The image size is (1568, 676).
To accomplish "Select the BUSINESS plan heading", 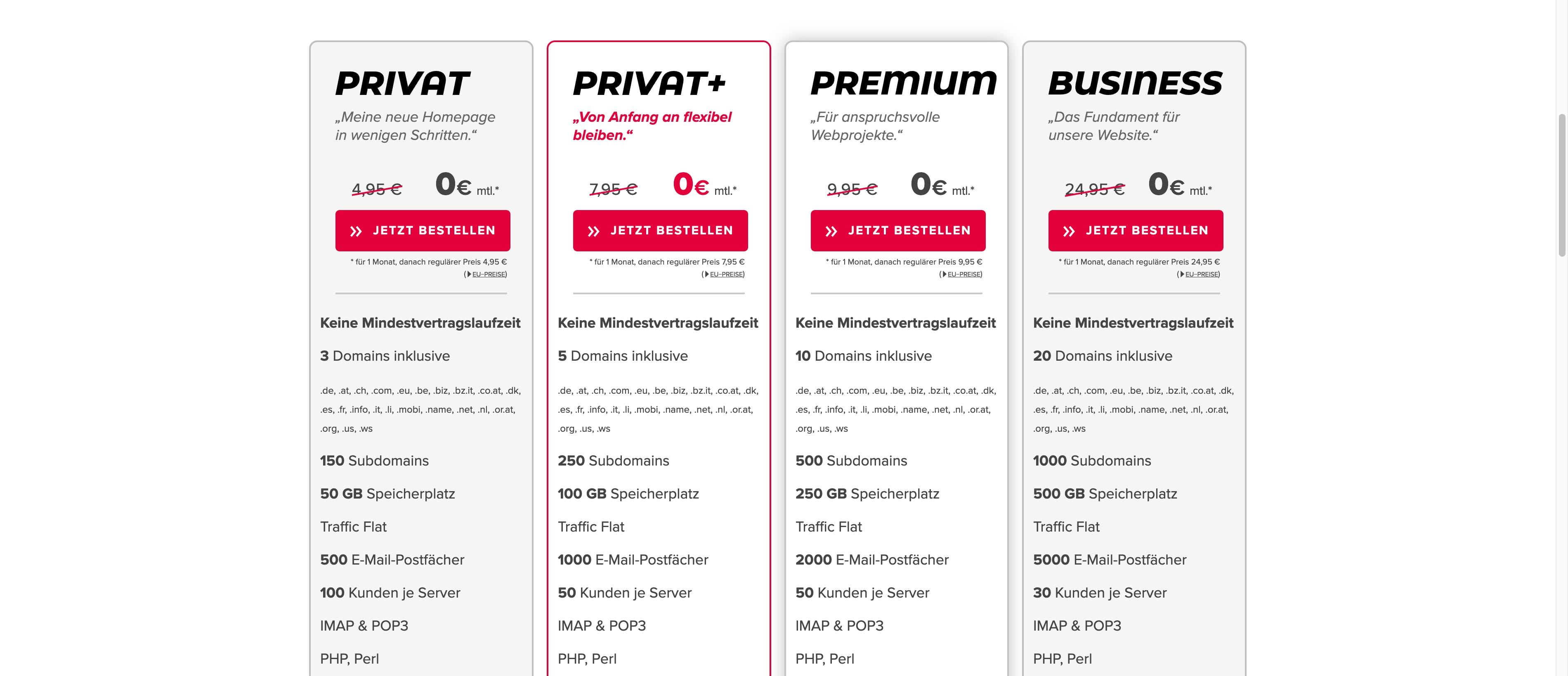I will 1135,83.
